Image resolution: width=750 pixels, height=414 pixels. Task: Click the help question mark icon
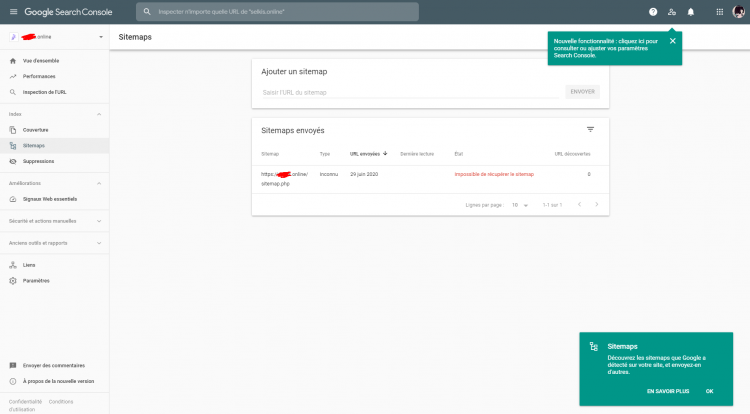(653, 12)
